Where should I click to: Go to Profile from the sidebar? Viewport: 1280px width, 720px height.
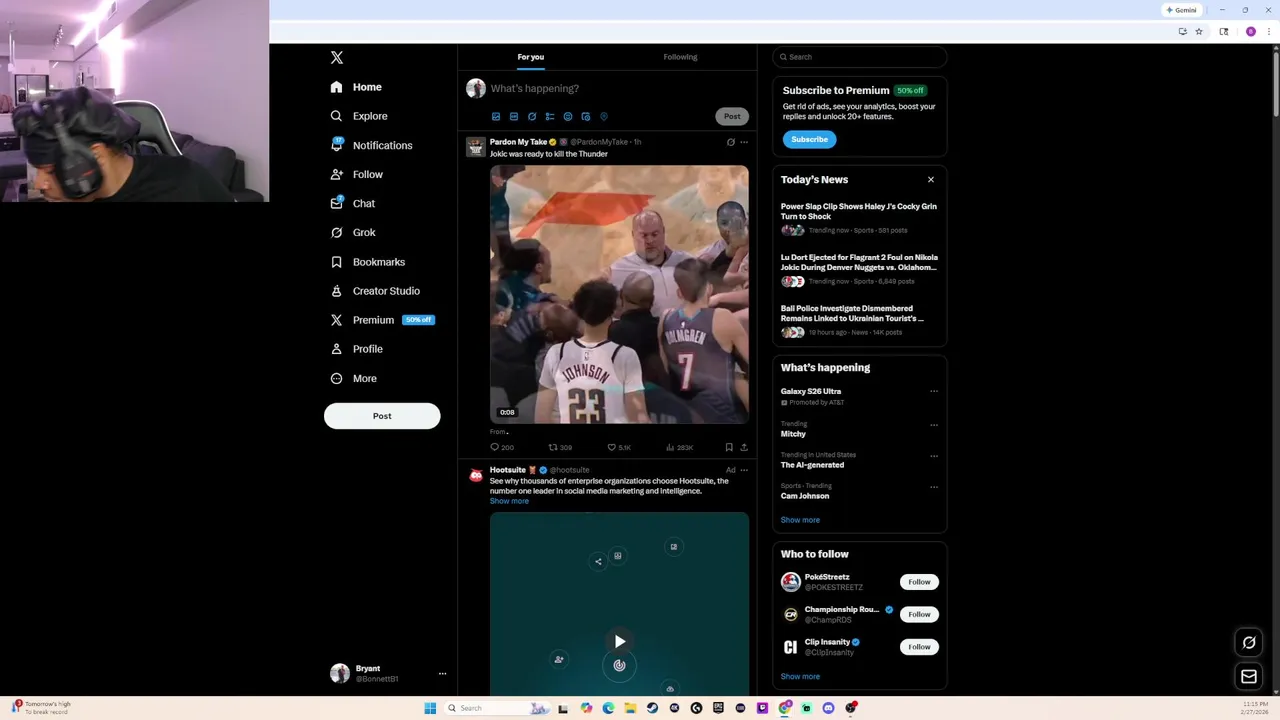click(x=357, y=349)
